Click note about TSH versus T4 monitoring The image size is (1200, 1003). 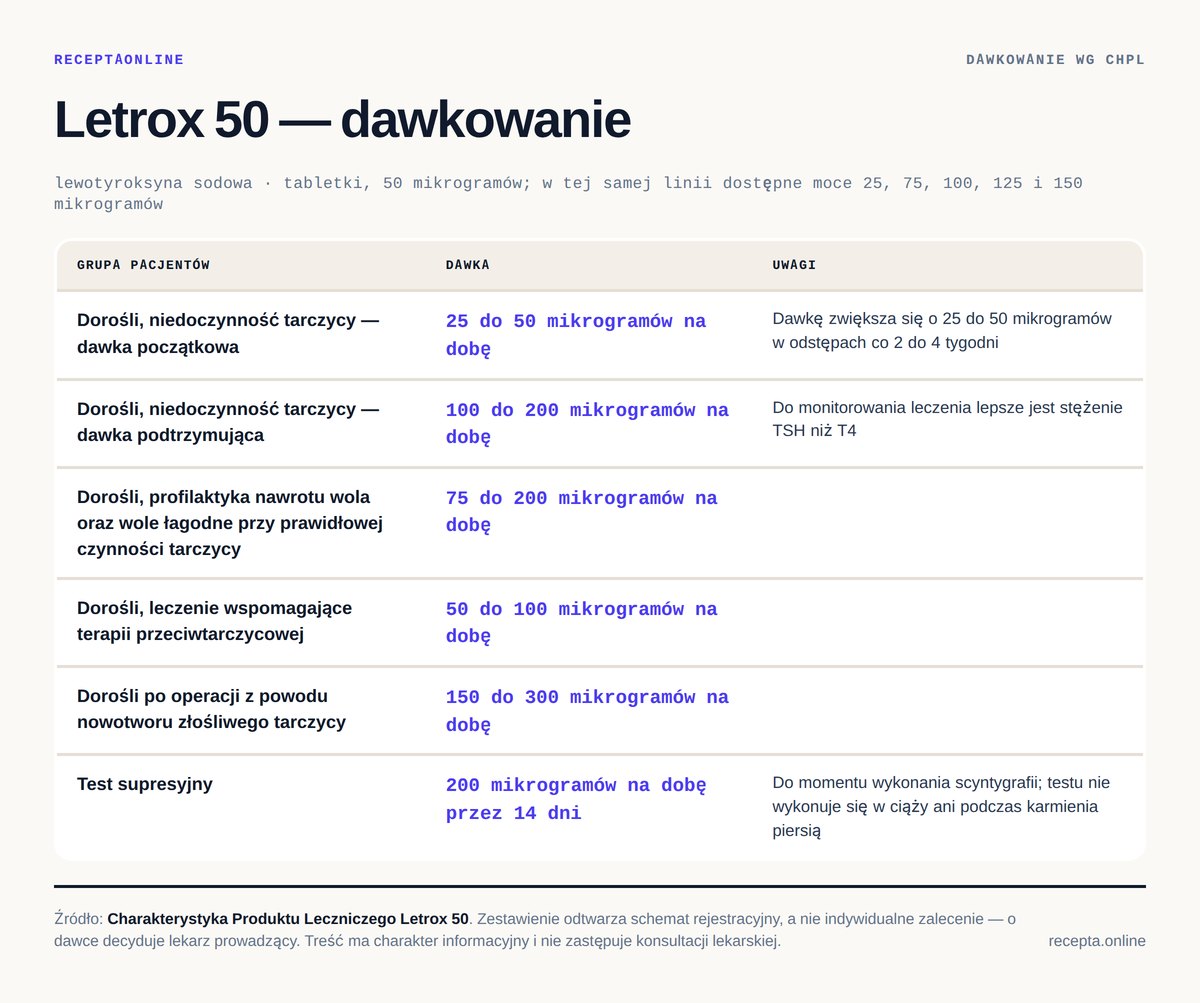point(948,419)
